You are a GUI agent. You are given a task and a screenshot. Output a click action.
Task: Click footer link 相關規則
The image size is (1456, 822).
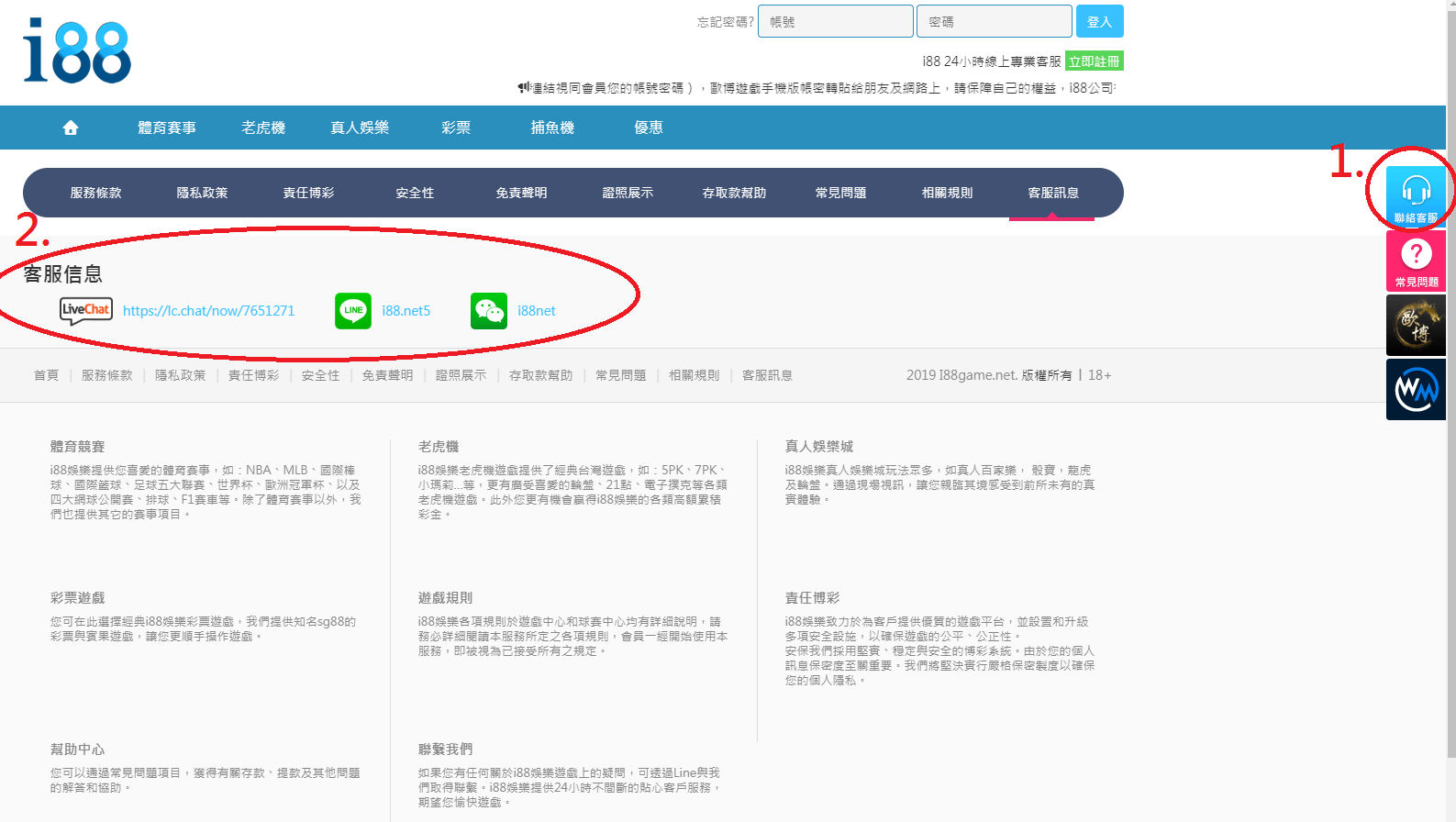(695, 375)
